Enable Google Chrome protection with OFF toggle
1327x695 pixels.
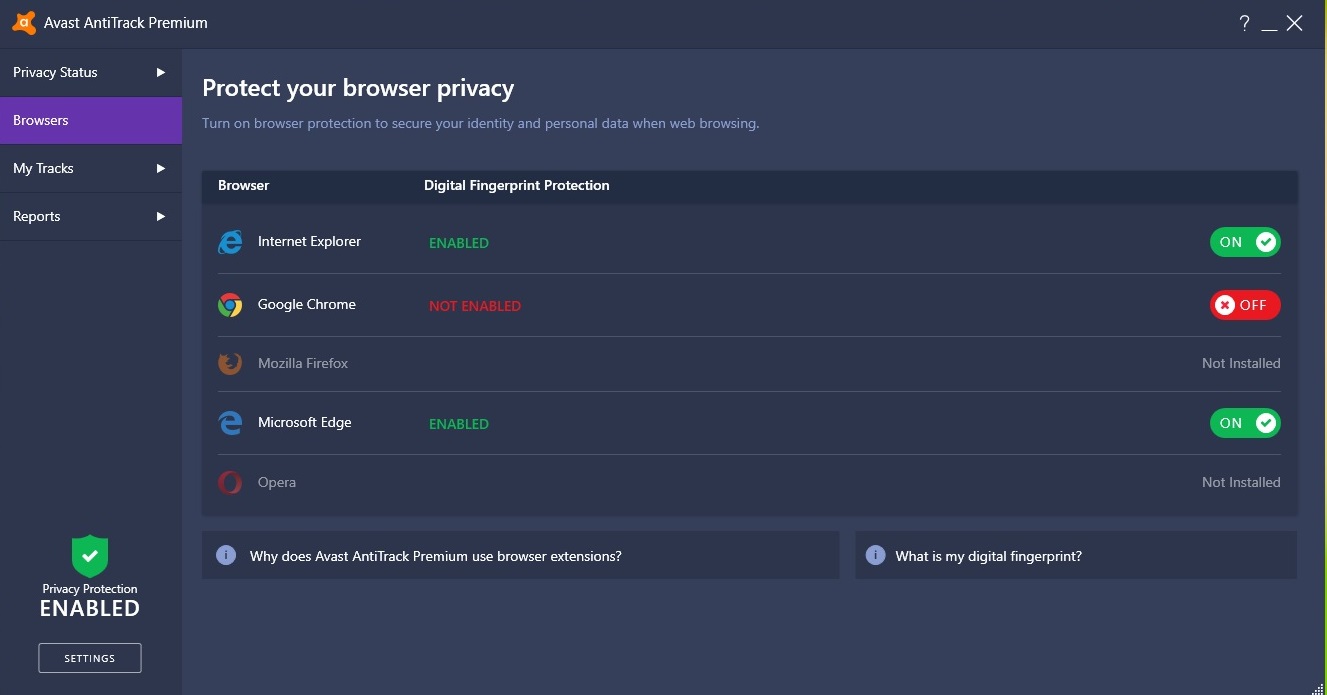(x=1245, y=305)
